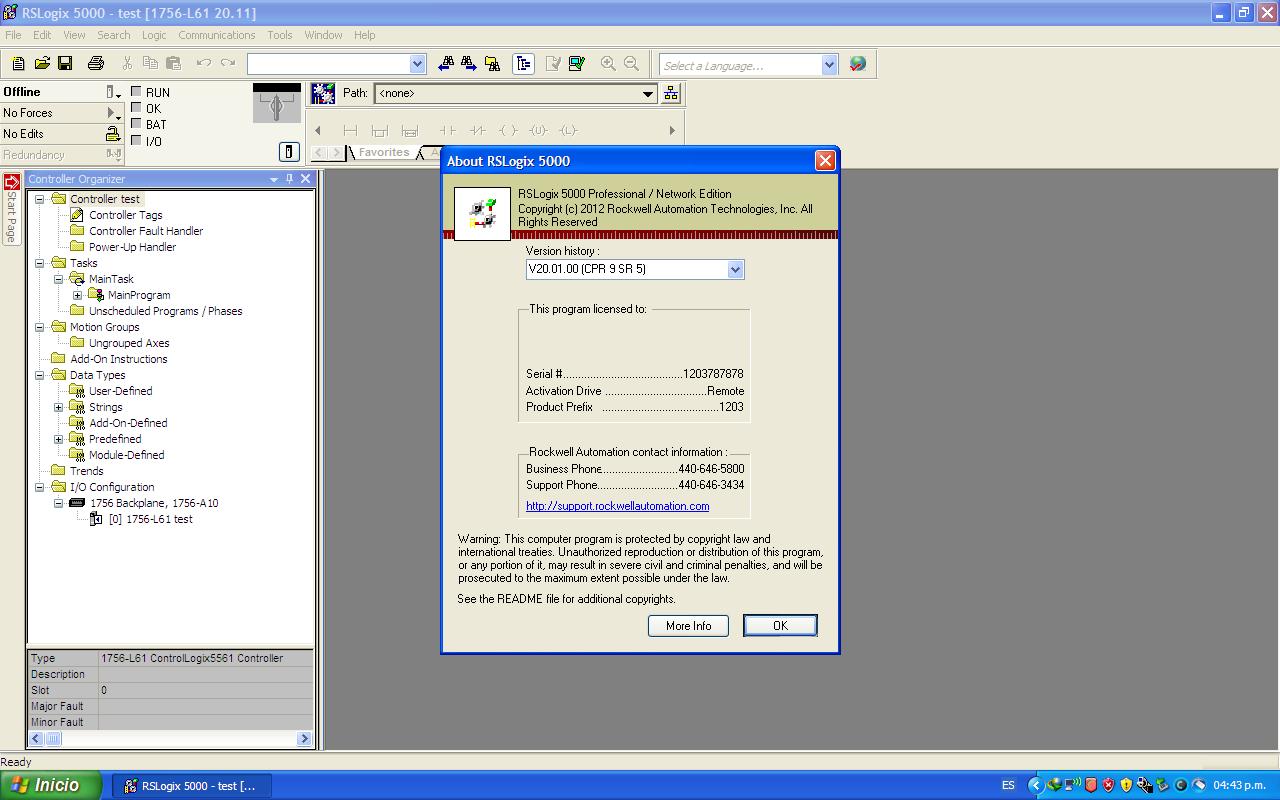Expand the Predefined data types folder
This screenshot has height=800, width=1280.
click(58, 439)
